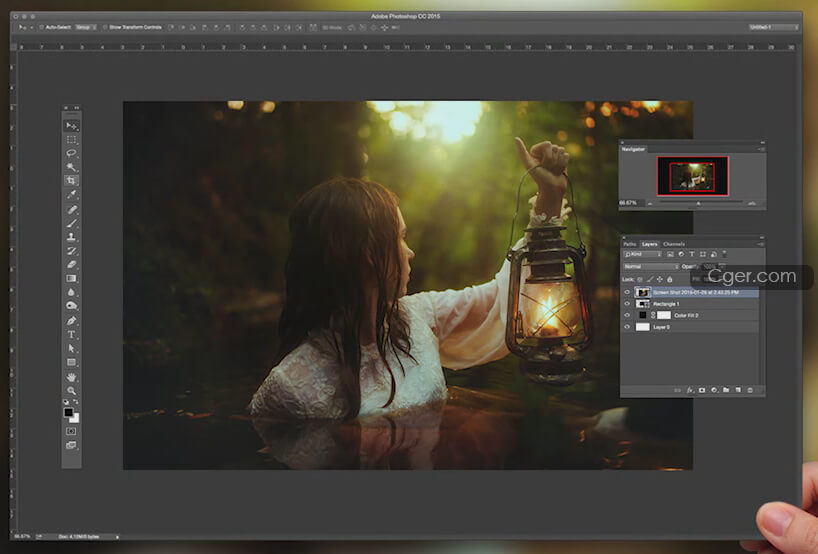Image resolution: width=818 pixels, height=554 pixels.
Task: Hide the Color Fill 2 layer
Action: [x=628, y=316]
